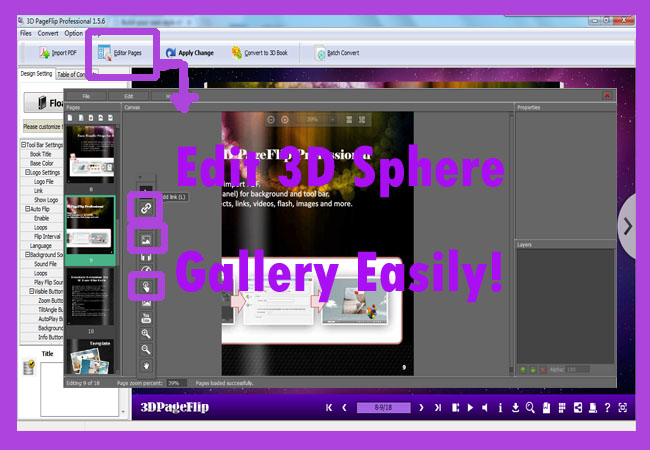Click the search magnifier in flipbook bar
The width and height of the screenshot is (650, 450).
click(530, 408)
